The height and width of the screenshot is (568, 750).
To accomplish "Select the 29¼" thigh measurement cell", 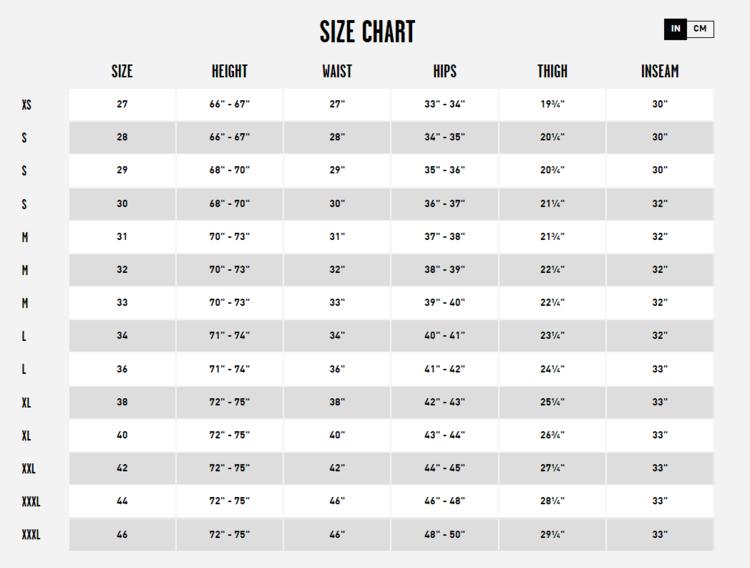I will [552, 535].
